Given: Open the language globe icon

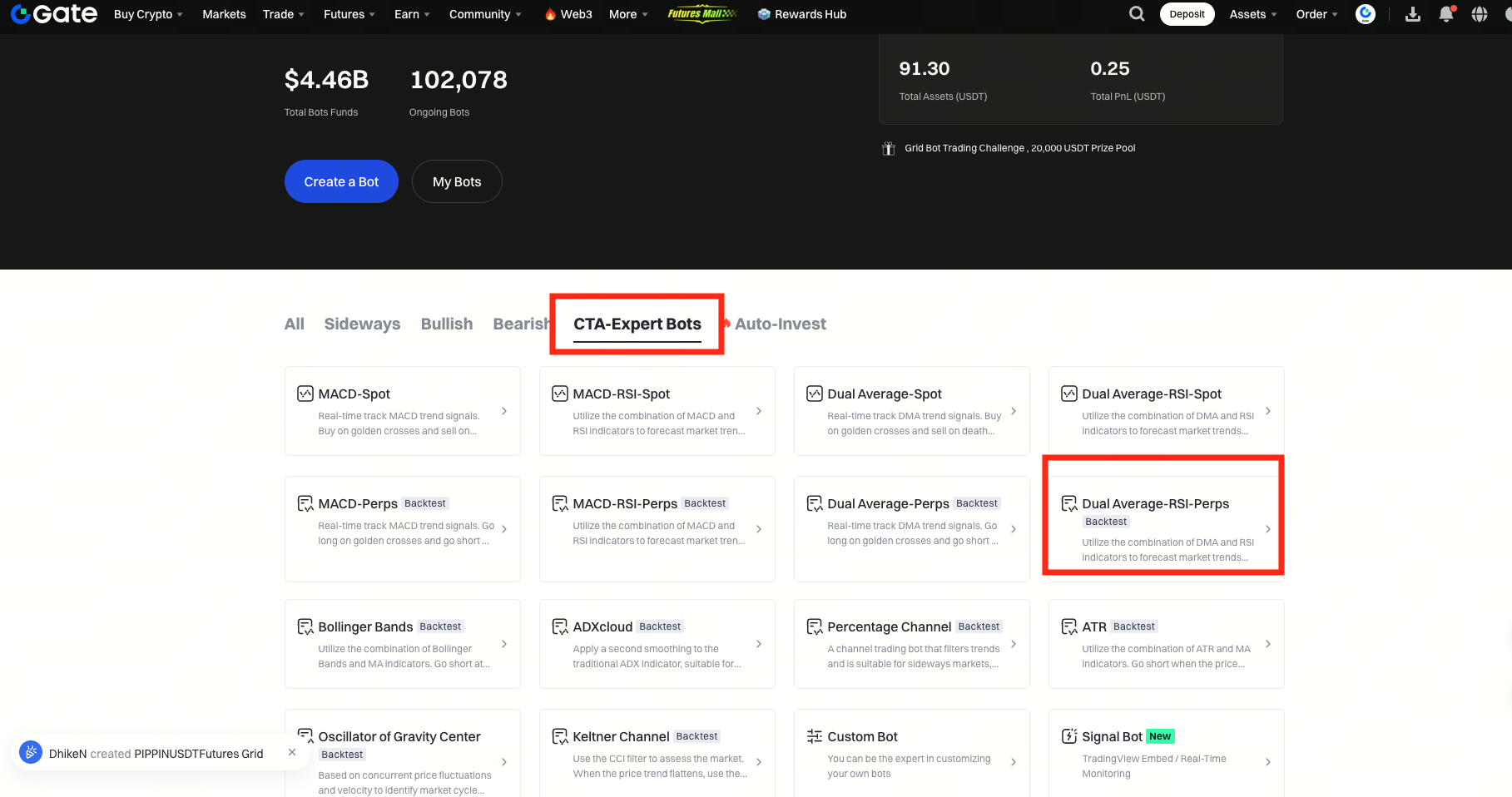Looking at the screenshot, I should [1480, 14].
